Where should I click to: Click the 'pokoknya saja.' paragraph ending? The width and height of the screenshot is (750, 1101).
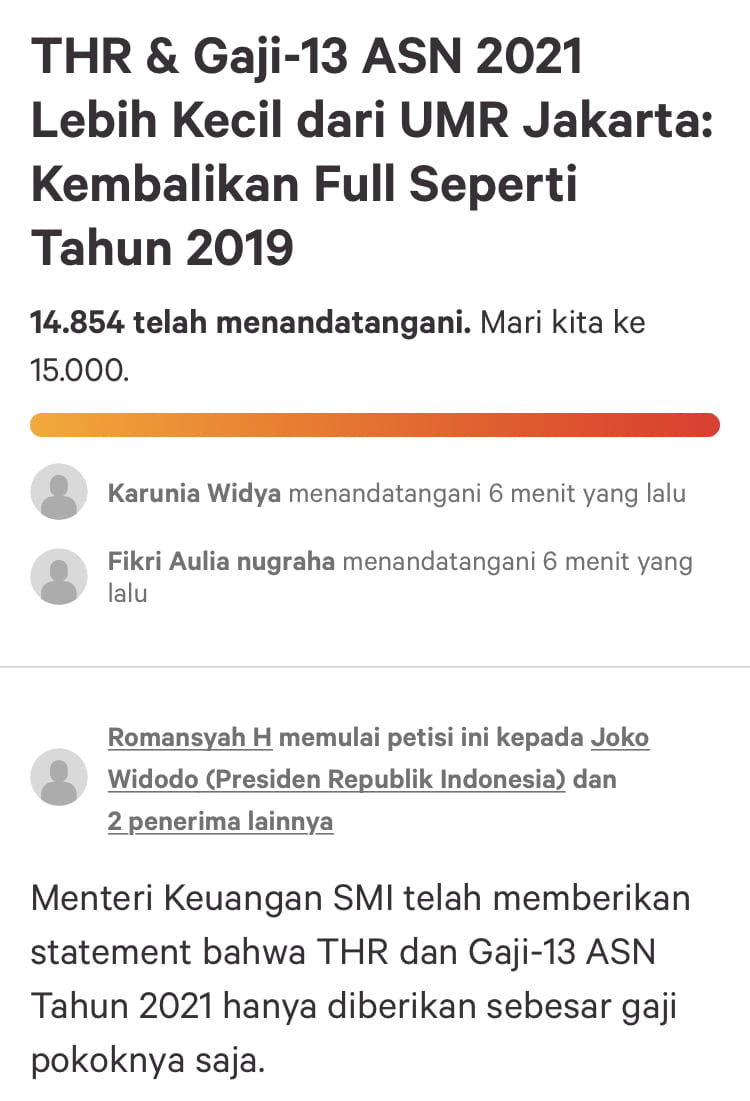148,1060
